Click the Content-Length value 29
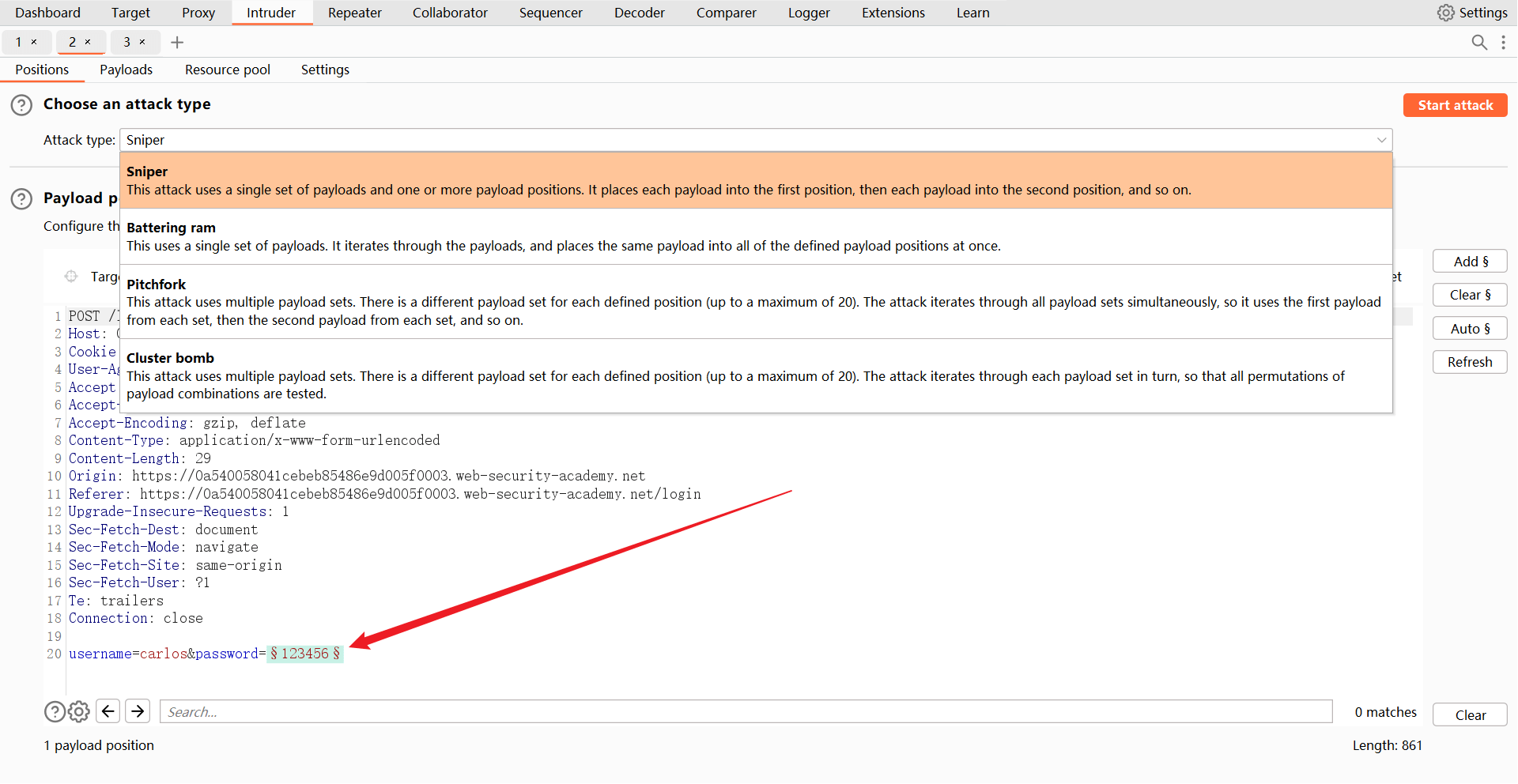Screen dimensions: 1518x784 [203, 458]
